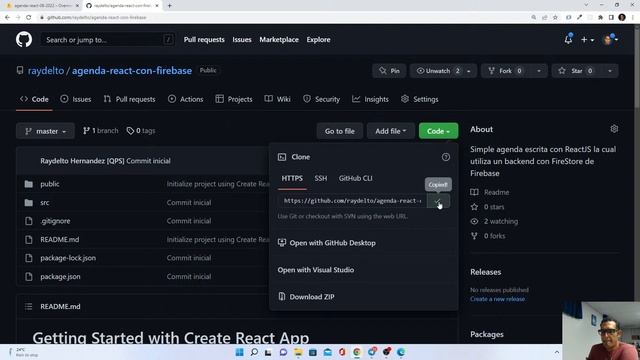The width and height of the screenshot is (640, 360).
Task: Switch to the Actions tab
Action: (186, 99)
